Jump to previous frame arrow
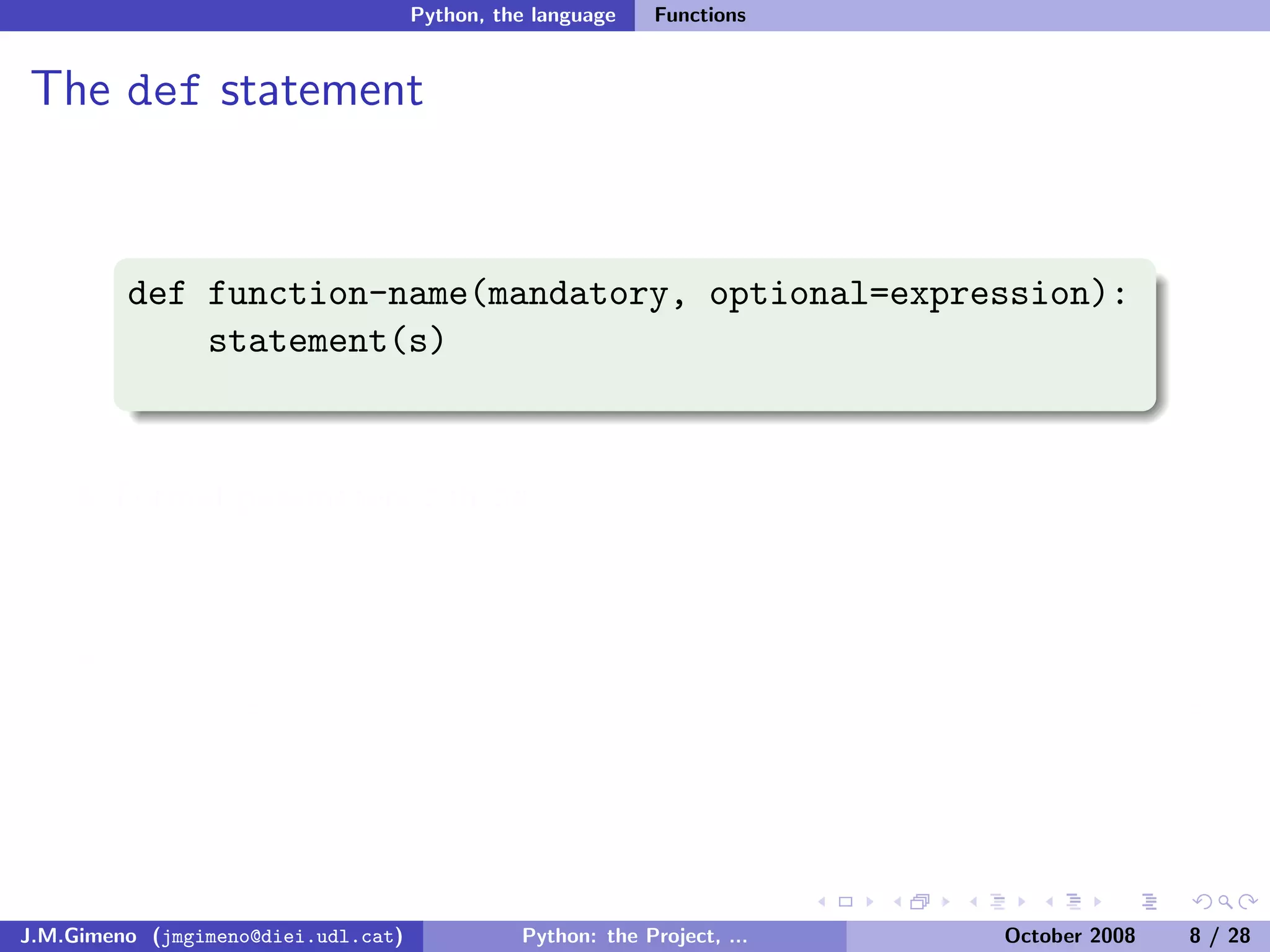Image resolution: width=1270 pixels, height=952 pixels. coord(897,902)
